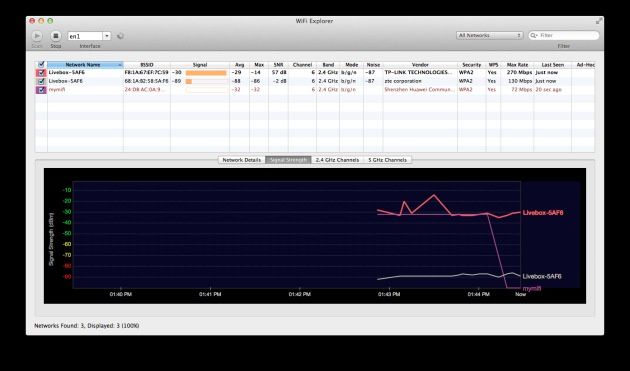
Task: Sort by the BSSID column header
Action: pyautogui.click(x=147, y=65)
